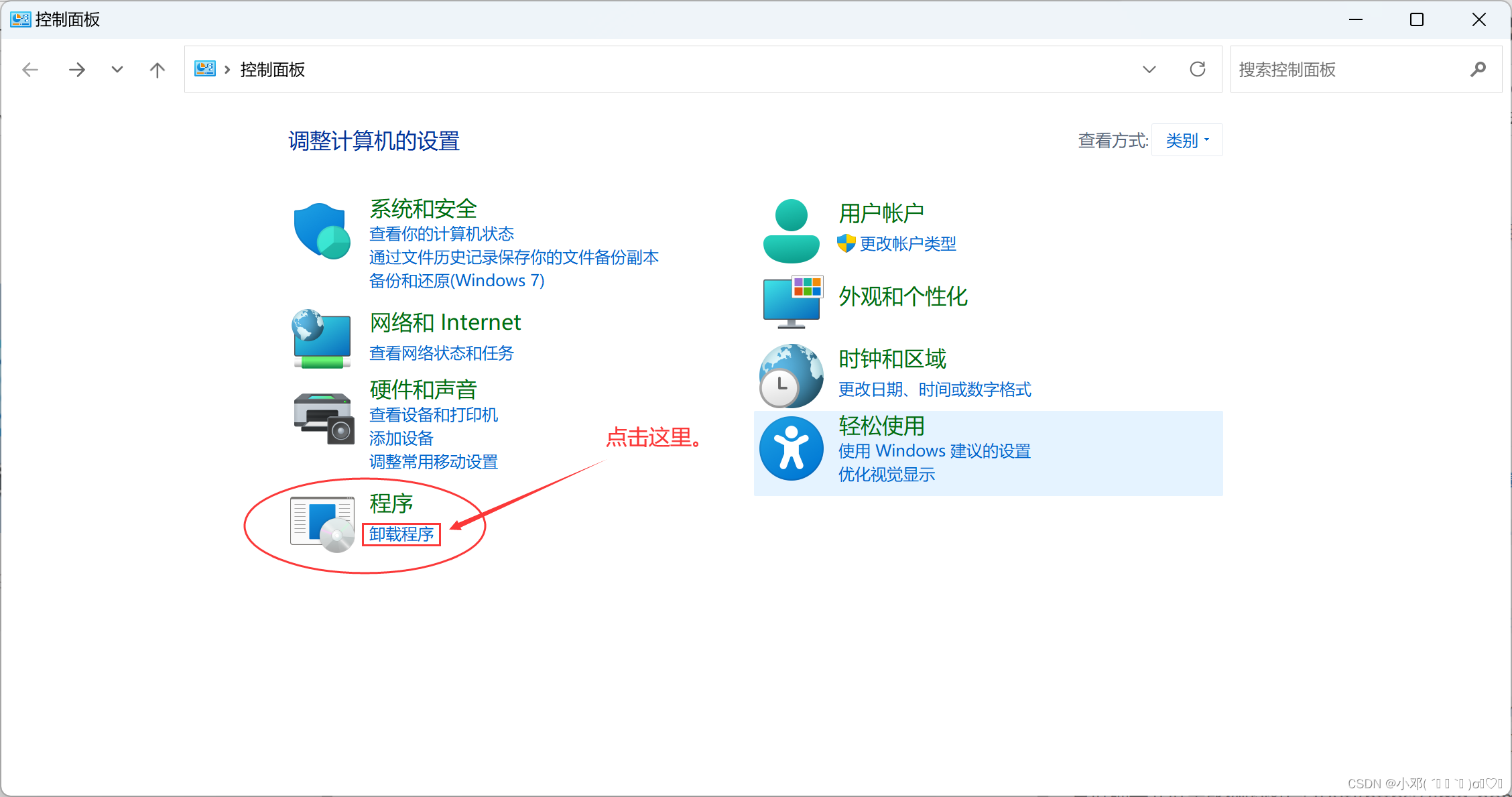Expand the address bar history dropdown
Viewport: 1512px width, 797px height.
1149,70
